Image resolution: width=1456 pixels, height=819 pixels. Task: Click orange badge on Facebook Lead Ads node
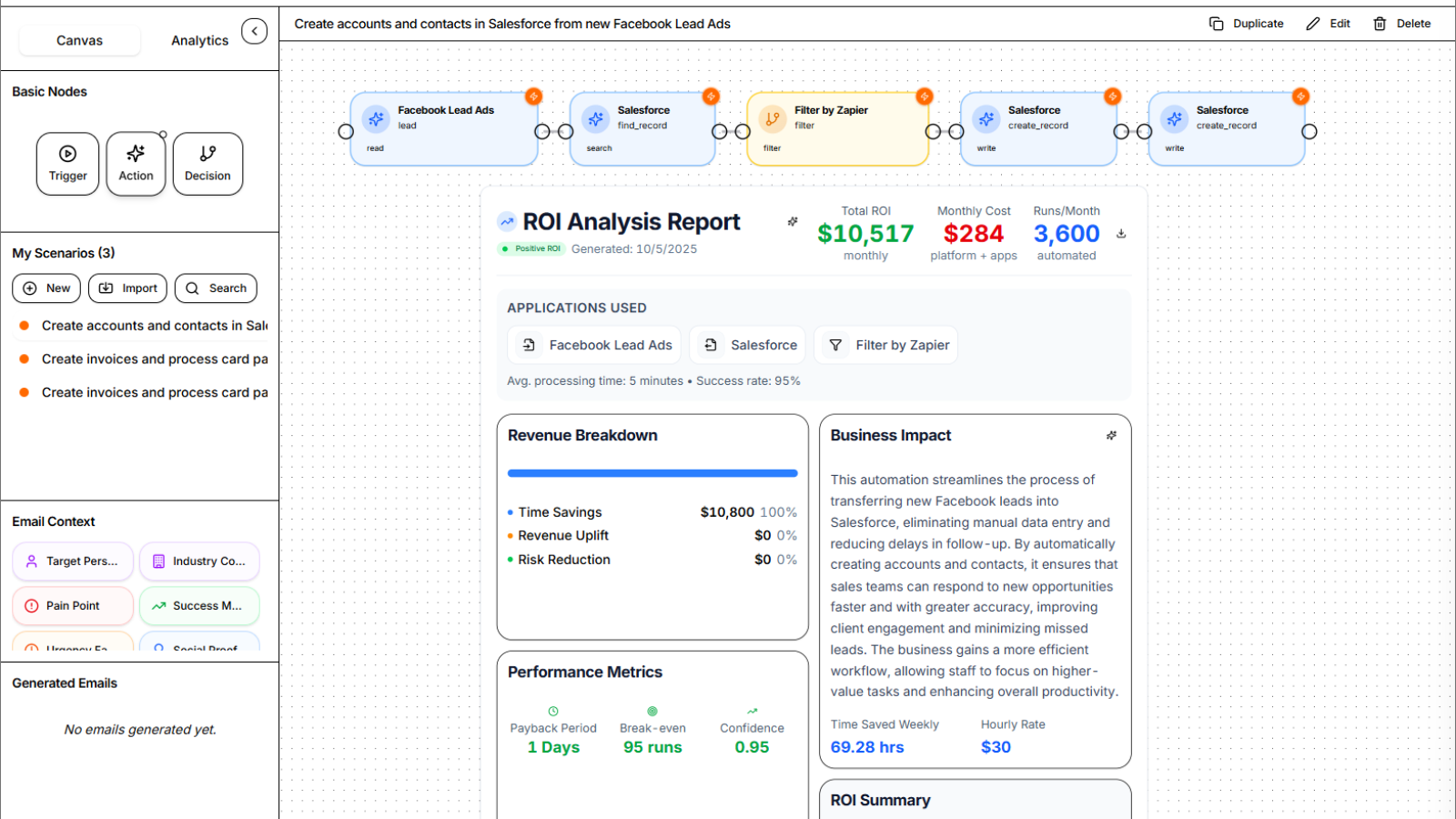point(534,96)
